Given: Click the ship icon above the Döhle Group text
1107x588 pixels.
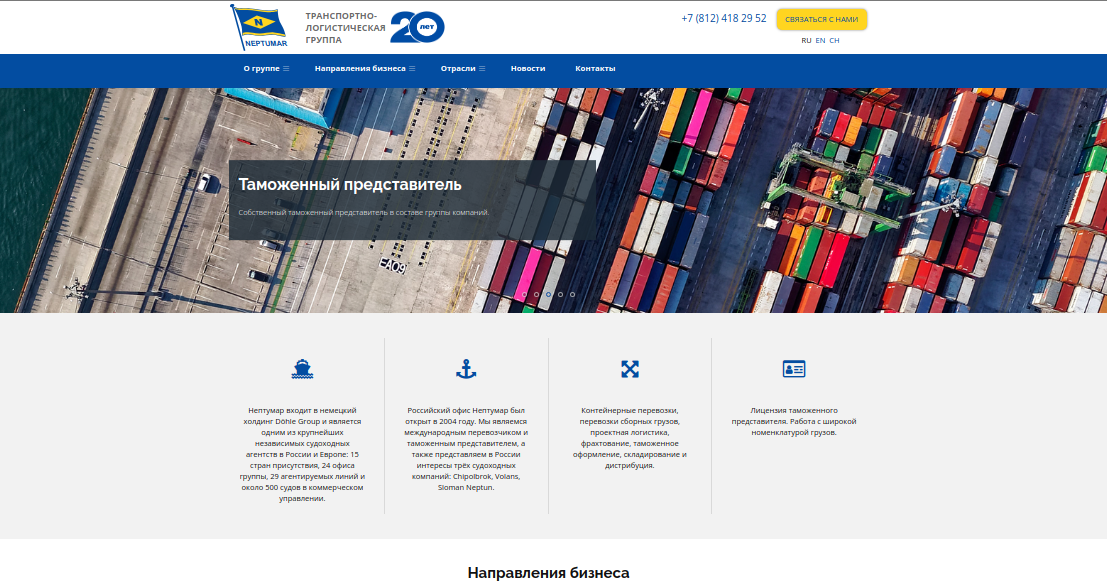Looking at the screenshot, I should coord(302,368).
